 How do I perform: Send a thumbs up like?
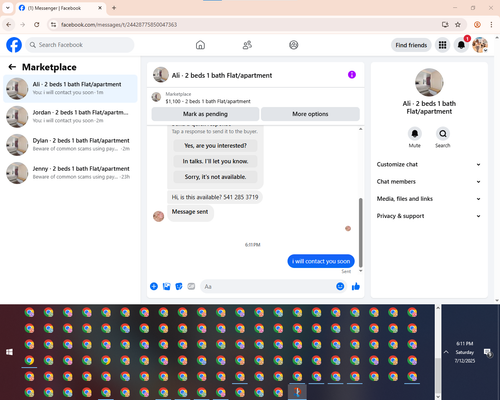[356, 286]
